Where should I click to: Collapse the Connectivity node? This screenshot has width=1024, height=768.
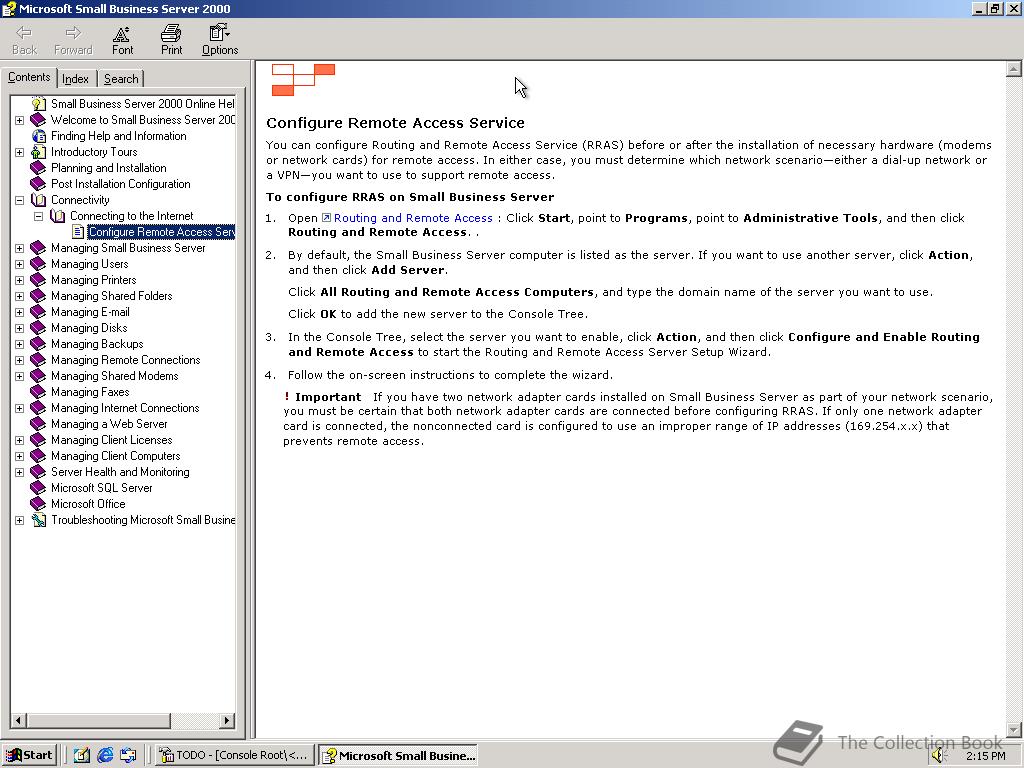pyautogui.click(x=20, y=200)
